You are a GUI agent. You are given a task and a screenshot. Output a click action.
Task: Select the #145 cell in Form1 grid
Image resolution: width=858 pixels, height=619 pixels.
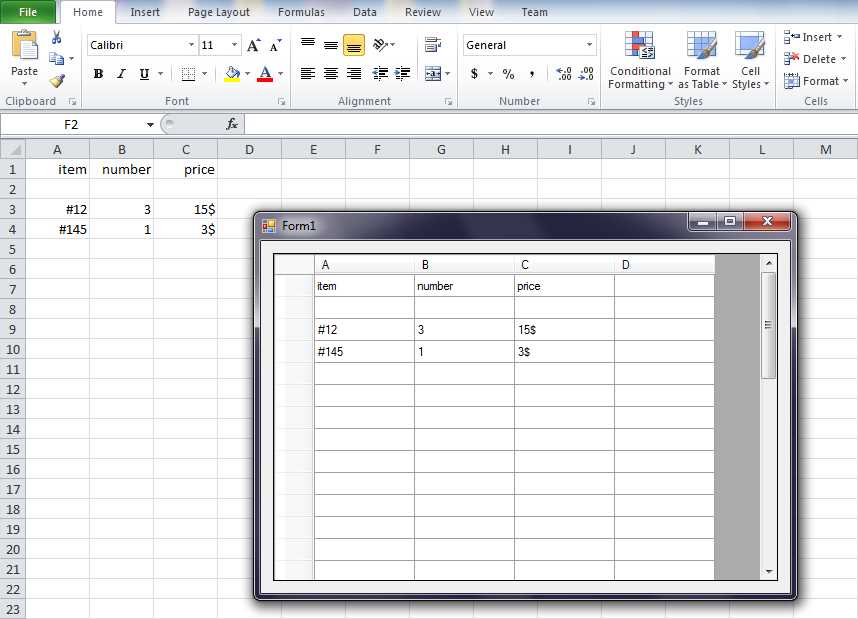click(364, 351)
